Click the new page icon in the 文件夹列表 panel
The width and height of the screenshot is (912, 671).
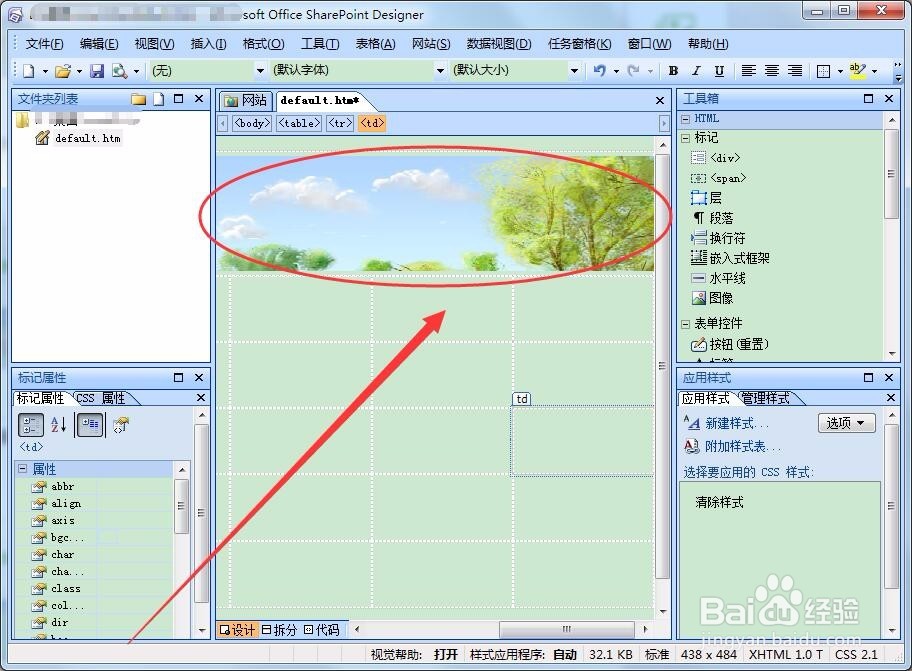click(x=158, y=99)
